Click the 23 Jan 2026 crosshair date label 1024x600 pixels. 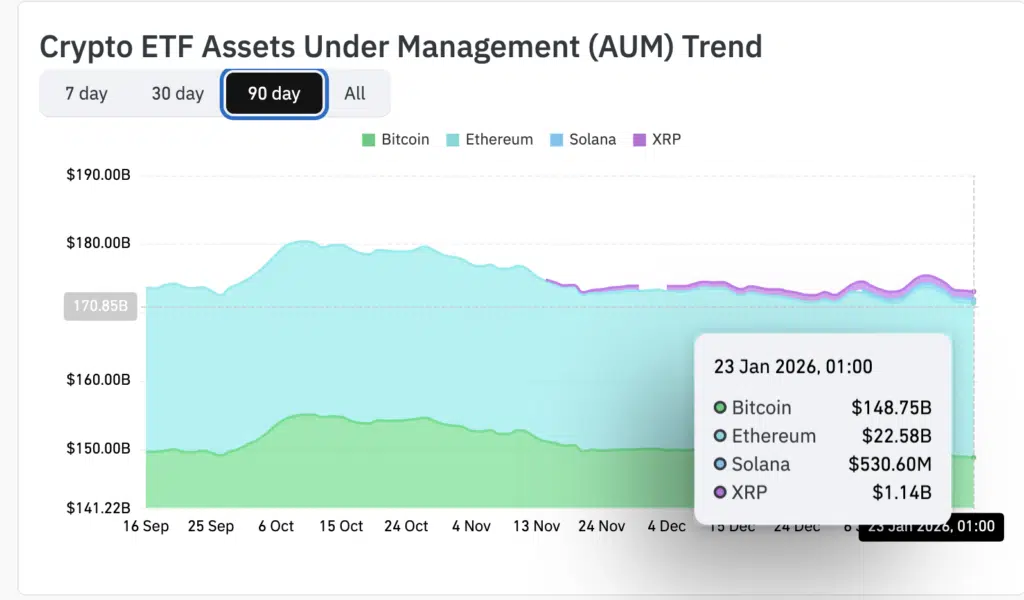930,527
